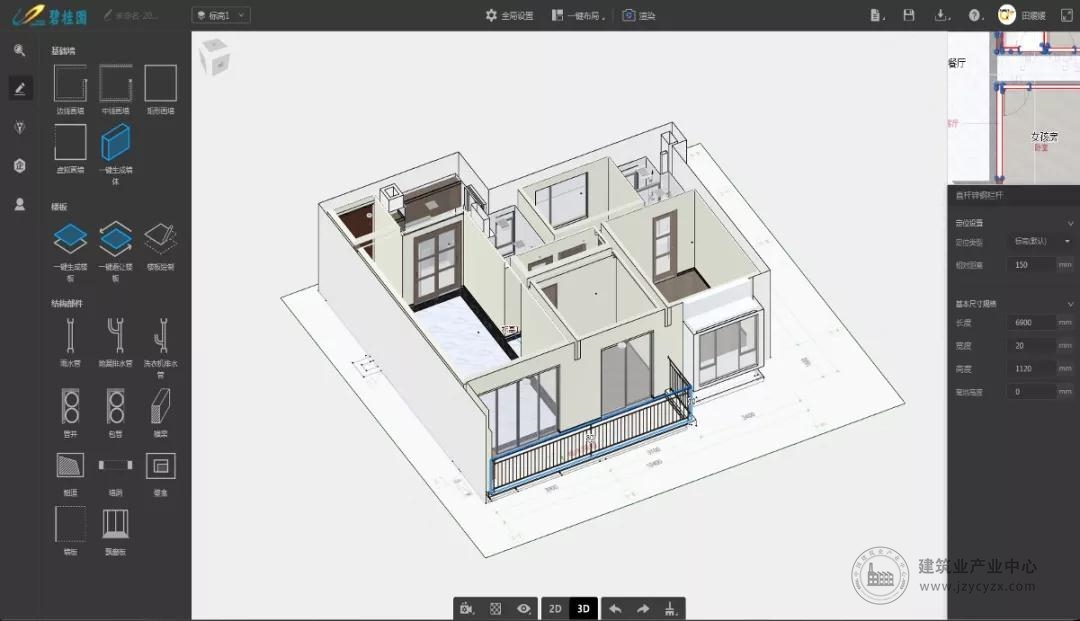Screen dimensions: 1080x621
Task: Click the pencil drawing tool in sidebar
Action: (x=20, y=88)
